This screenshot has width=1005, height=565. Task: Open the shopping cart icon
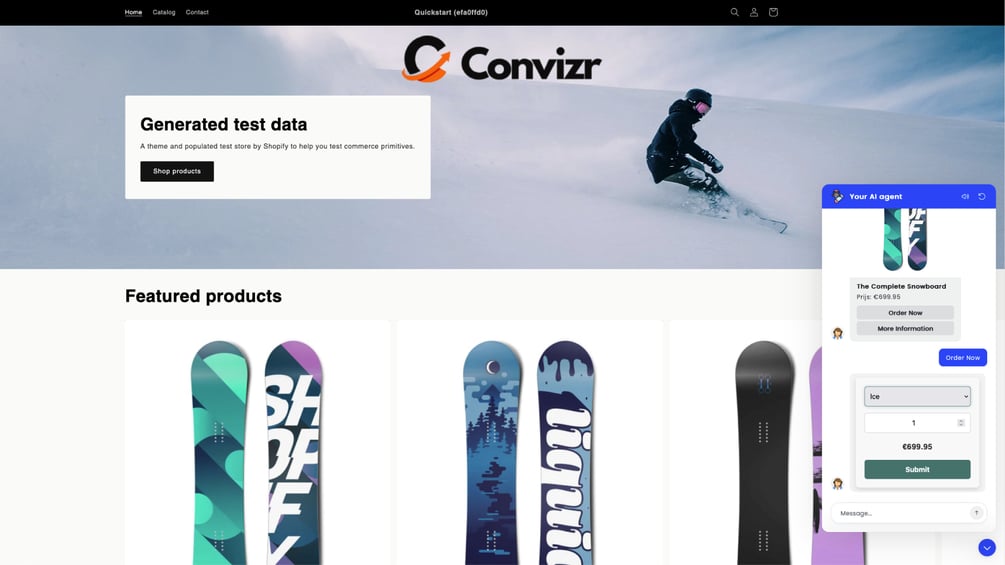(x=773, y=12)
